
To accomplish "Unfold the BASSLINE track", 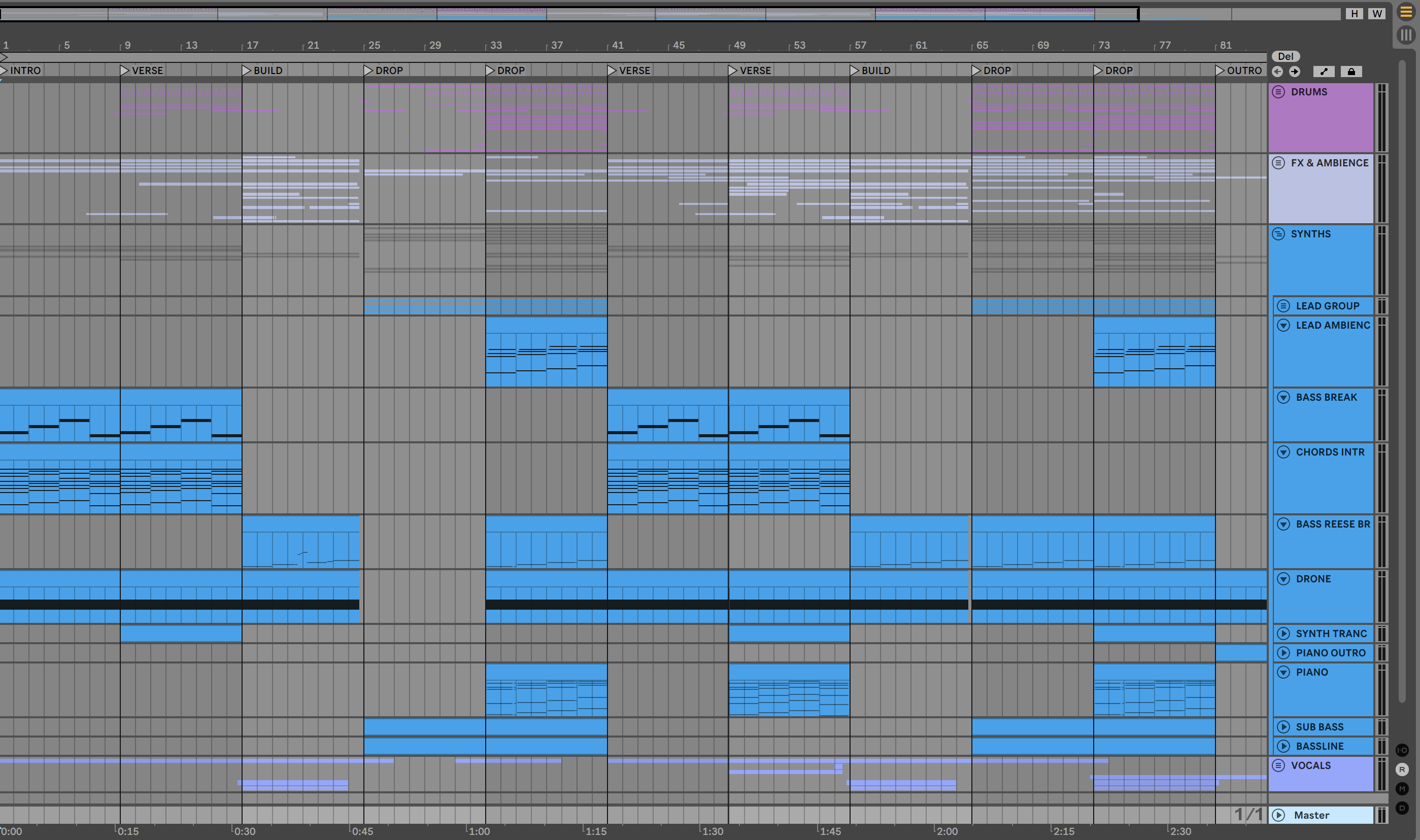I will pos(1283,746).
